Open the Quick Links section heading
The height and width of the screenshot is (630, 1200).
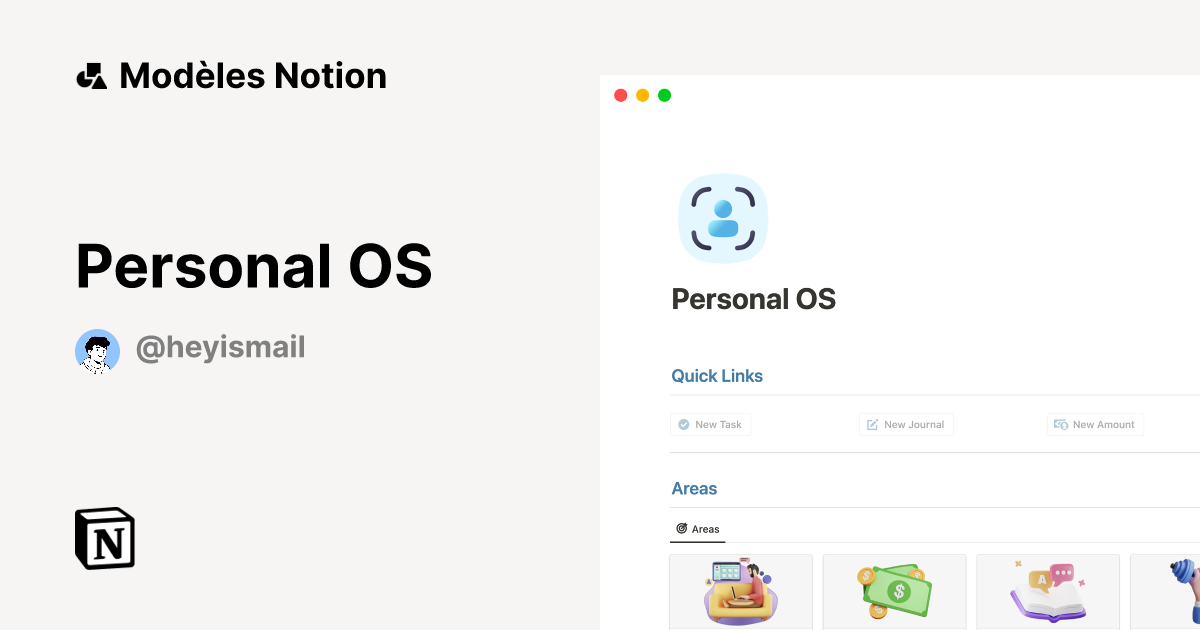pyautogui.click(x=717, y=375)
